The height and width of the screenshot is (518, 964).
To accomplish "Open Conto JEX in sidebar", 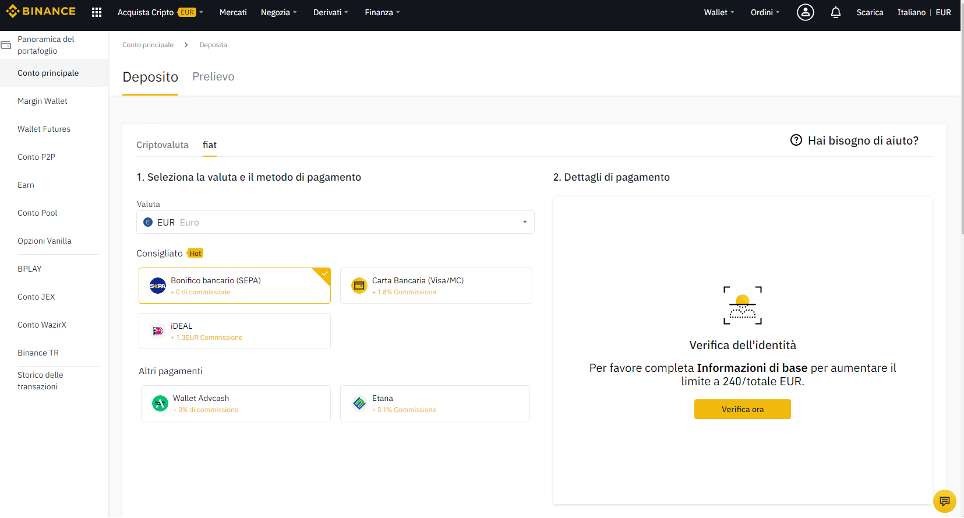I will click(36, 297).
